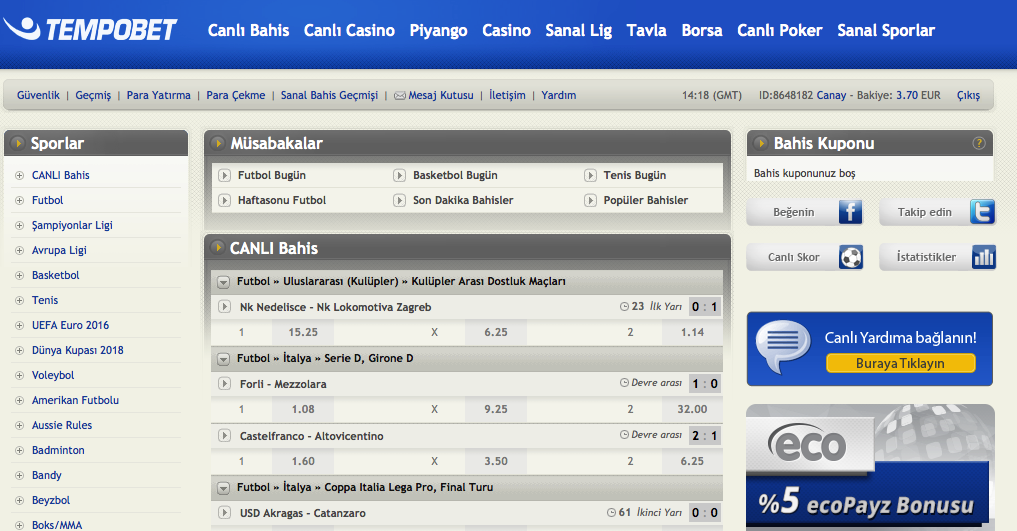The image size is (1017, 531).
Task: Pick the 3.50 draw odds for Castelfranco match
Action: click(x=495, y=461)
